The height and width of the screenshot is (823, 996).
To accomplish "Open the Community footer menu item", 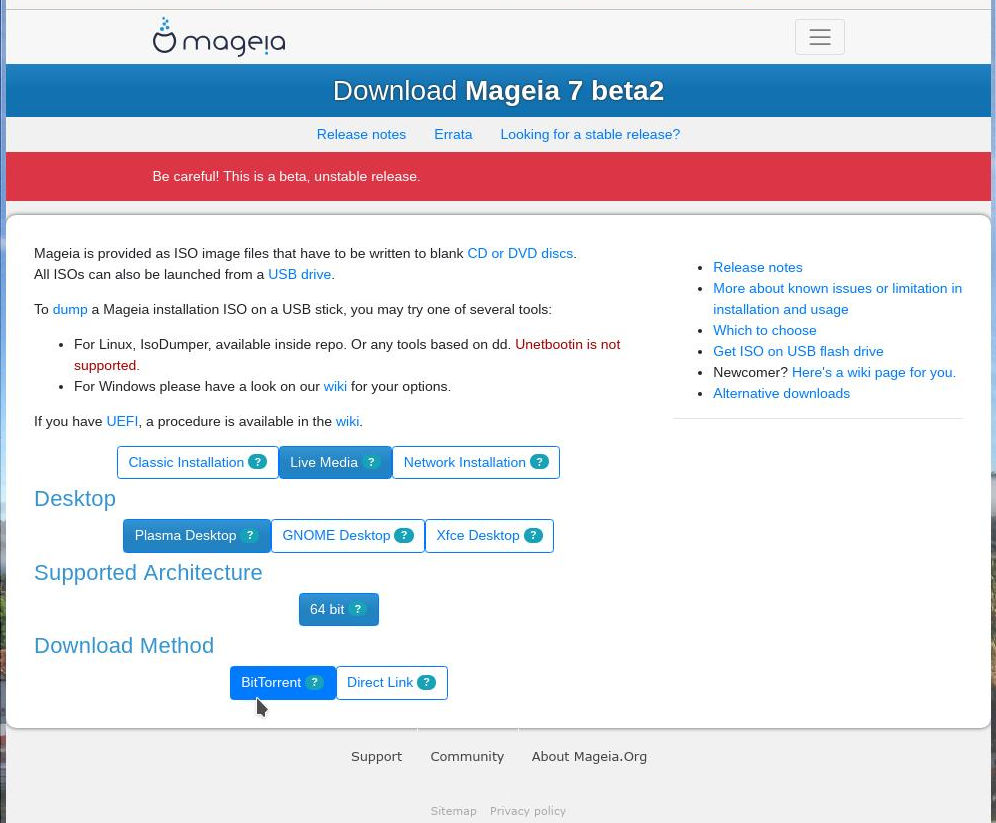I will pyautogui.click(x=467, y=756).
